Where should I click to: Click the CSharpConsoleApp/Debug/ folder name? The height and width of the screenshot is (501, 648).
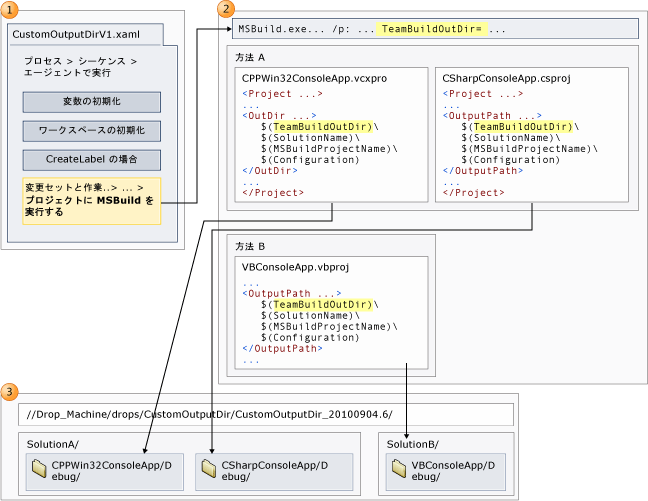point(275,471)
